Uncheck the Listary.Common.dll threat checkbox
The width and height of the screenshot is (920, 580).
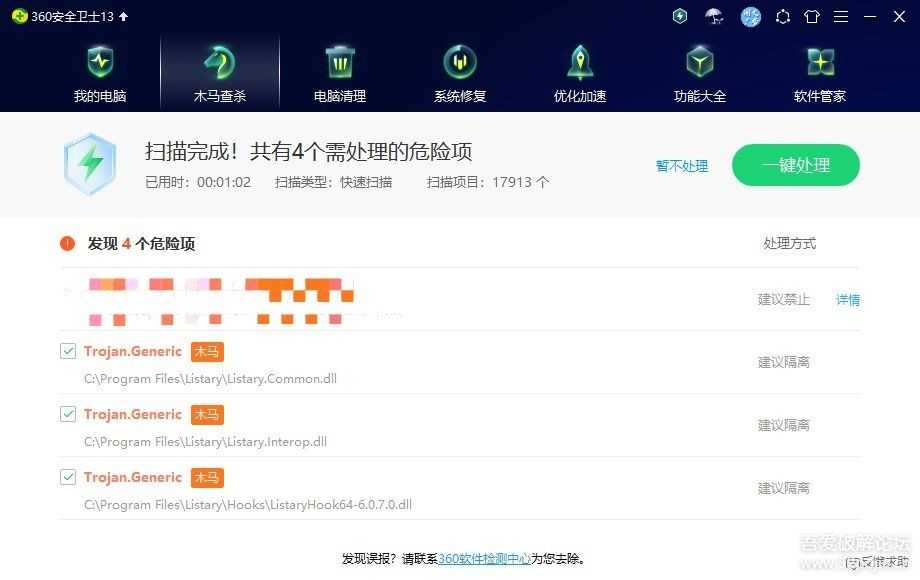click(68, 351)
